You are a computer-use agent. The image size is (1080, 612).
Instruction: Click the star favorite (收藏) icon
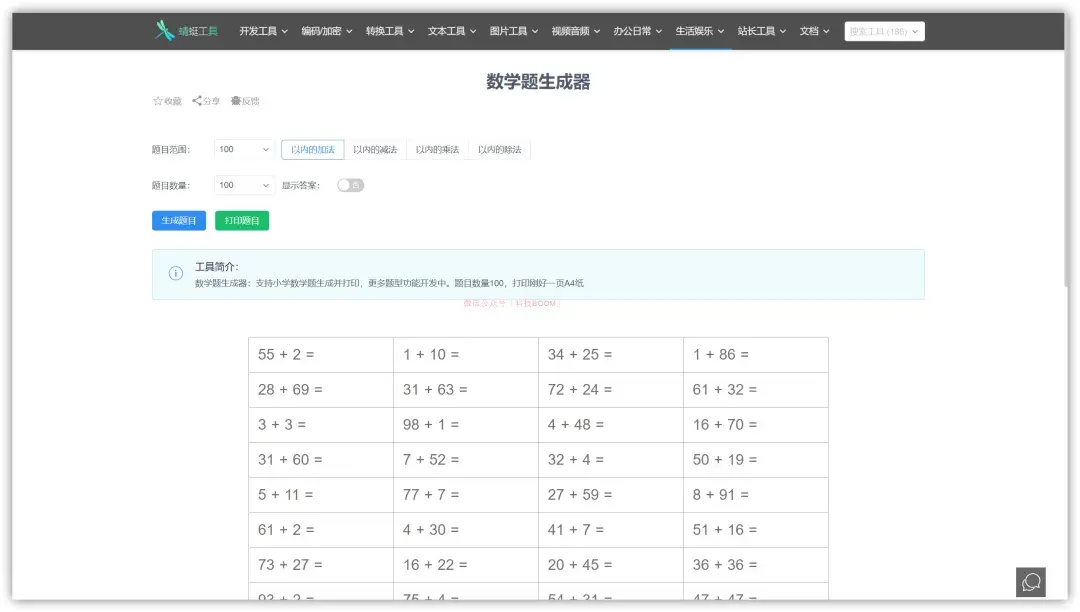pyautogui.click(x=158, y=101)
